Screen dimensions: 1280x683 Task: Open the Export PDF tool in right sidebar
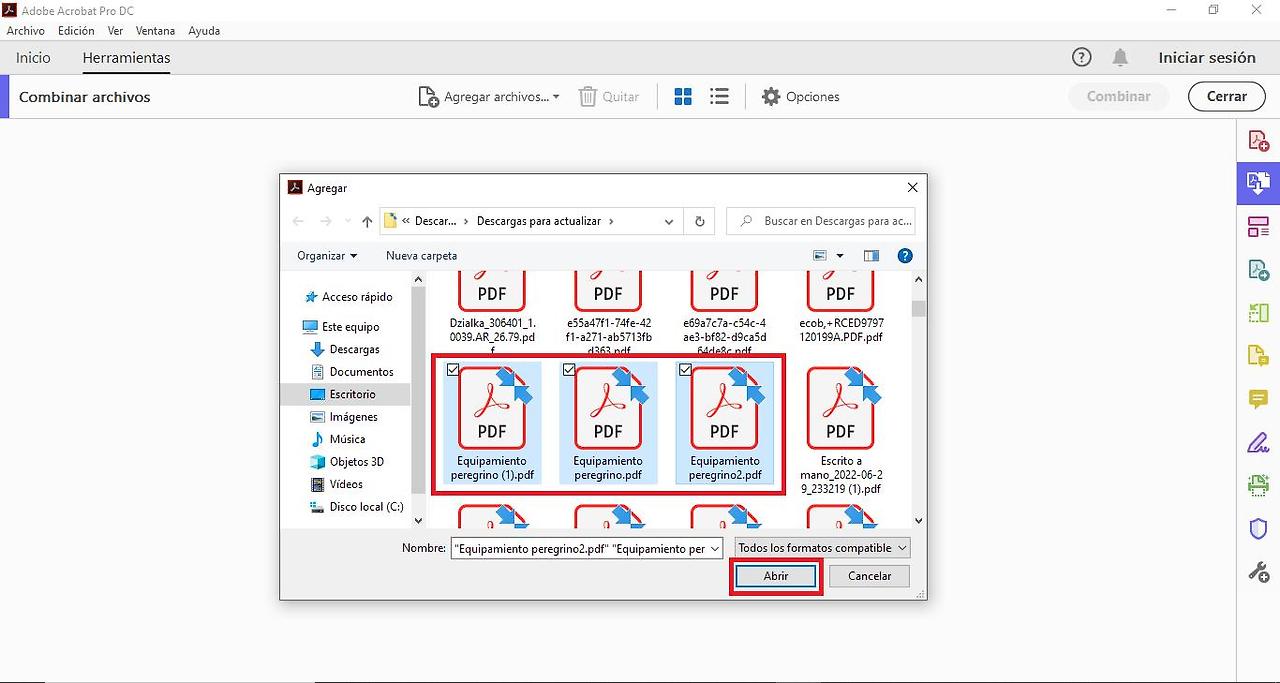point(1258,270)
